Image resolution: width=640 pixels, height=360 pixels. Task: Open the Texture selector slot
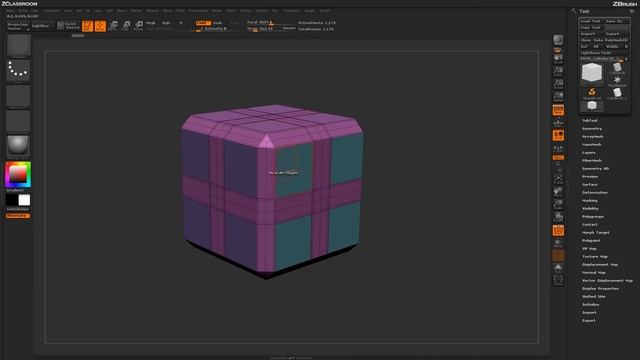pos(18,121)
